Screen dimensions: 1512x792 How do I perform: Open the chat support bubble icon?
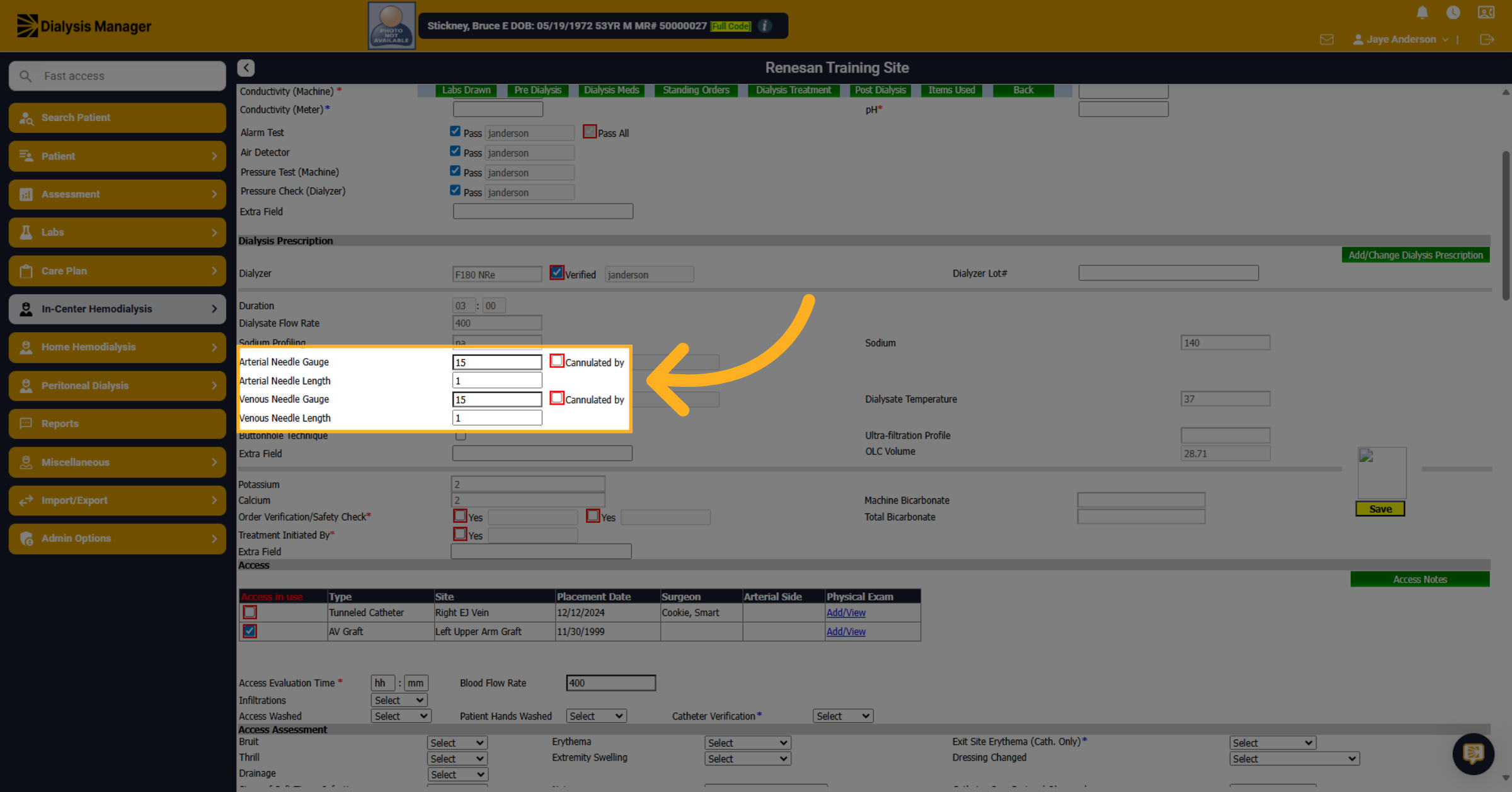click(1473, 753)
